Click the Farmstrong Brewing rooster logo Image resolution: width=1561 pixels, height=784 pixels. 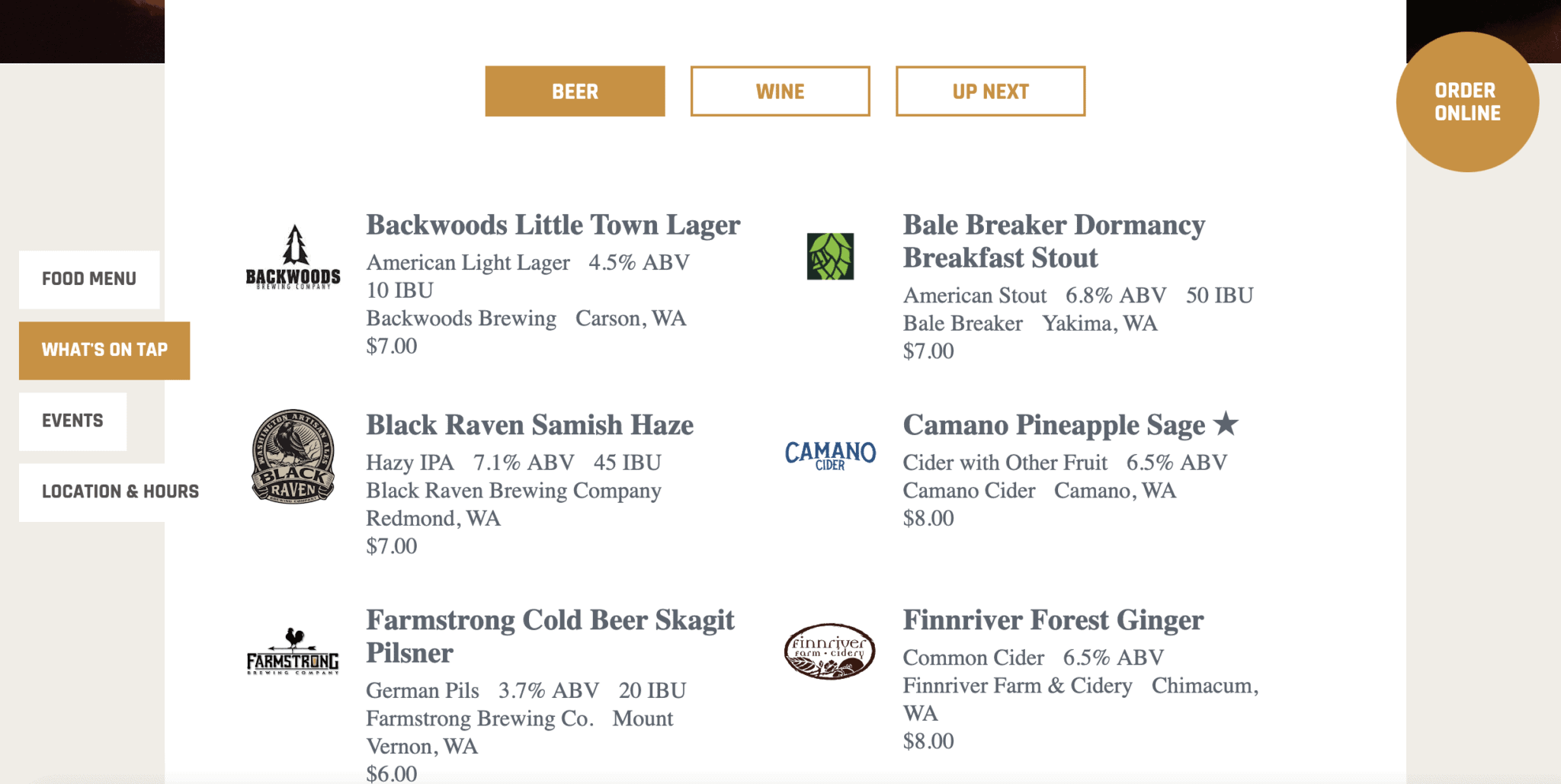(293, 651)
